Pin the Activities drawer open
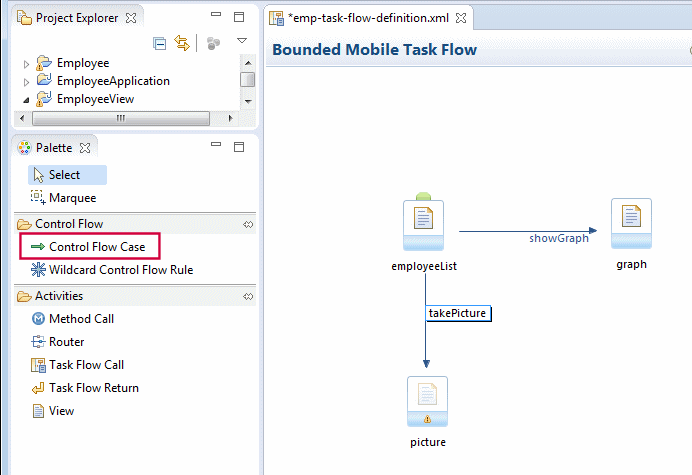 (248, 296)
